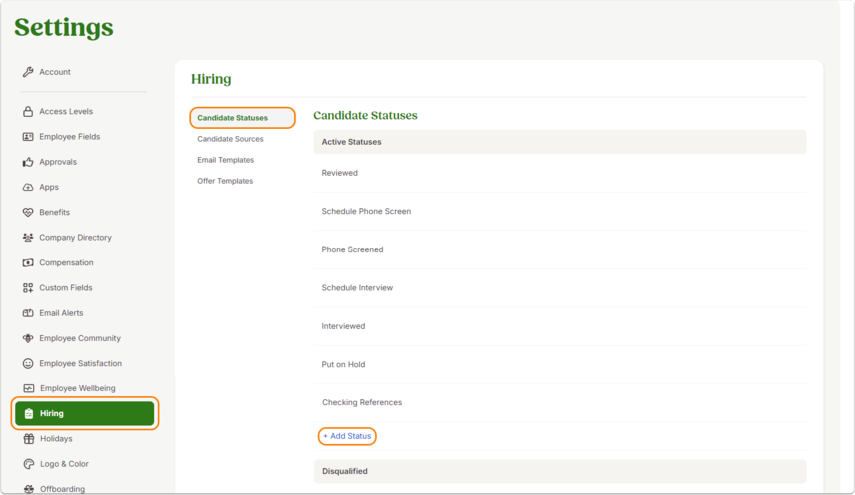Click the Employee Community icon

pyautogui.click(x=28, y=338)
